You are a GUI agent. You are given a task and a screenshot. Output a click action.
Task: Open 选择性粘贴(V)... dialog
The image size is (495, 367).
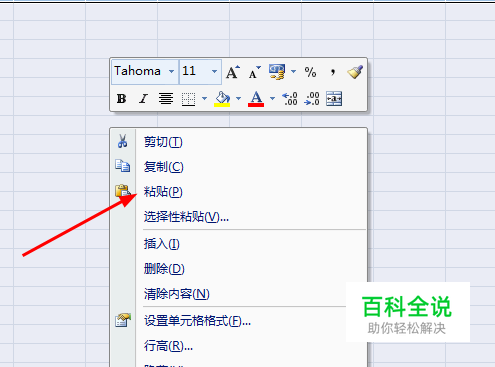(239, 217)
